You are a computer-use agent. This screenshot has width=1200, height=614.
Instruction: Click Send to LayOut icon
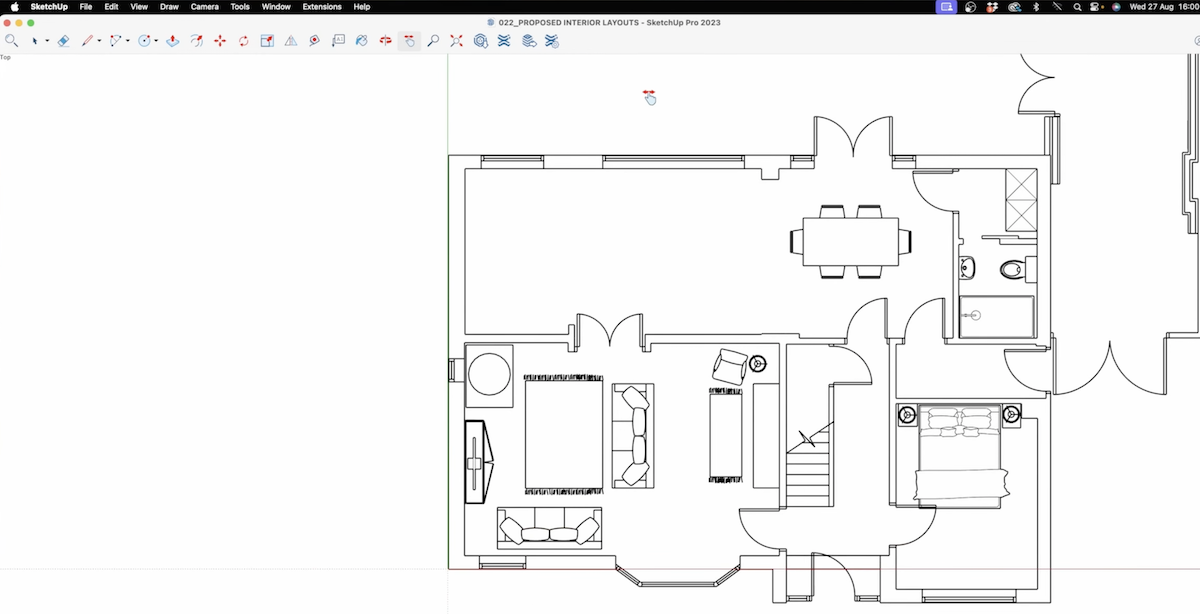coord(528,41)
